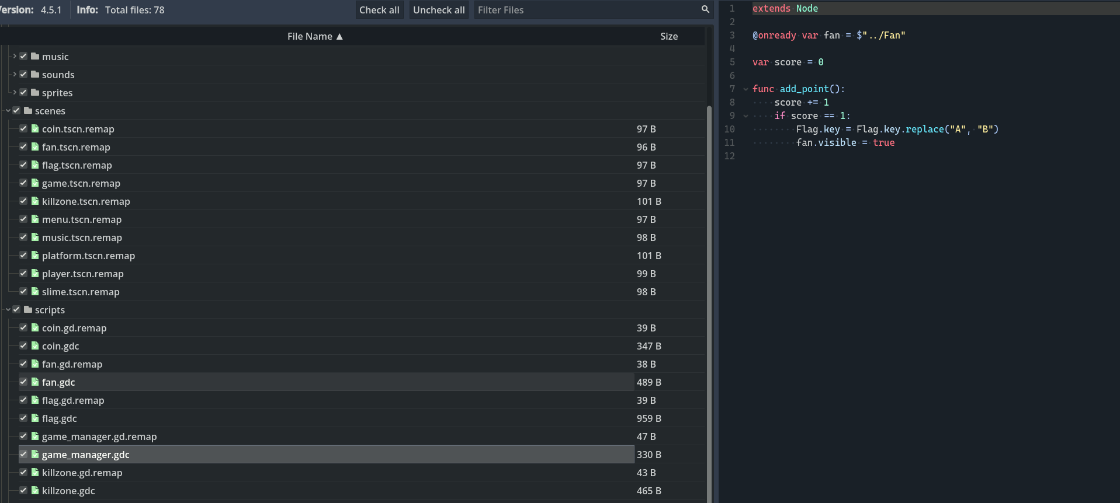Click the file icon of coin.tscn.remap
This screenshot has height=503, width=1120.
[35, 129]
